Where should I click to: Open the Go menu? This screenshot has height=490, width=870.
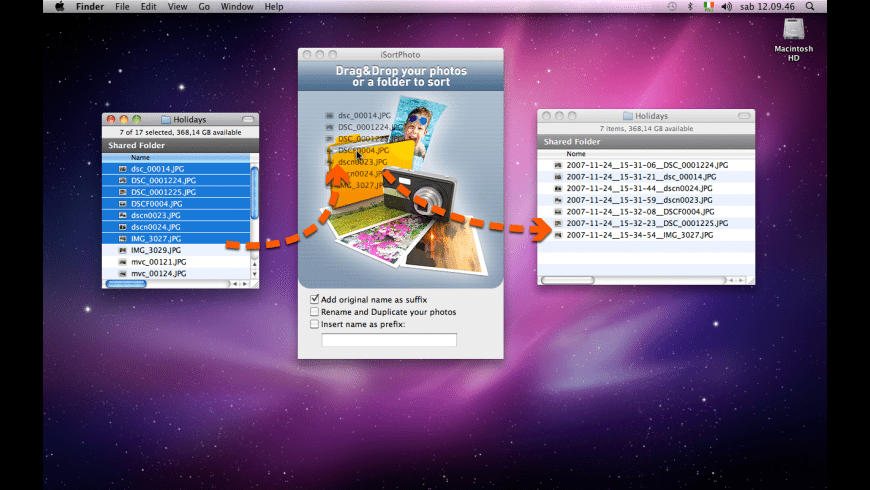(x=204, y=7)
